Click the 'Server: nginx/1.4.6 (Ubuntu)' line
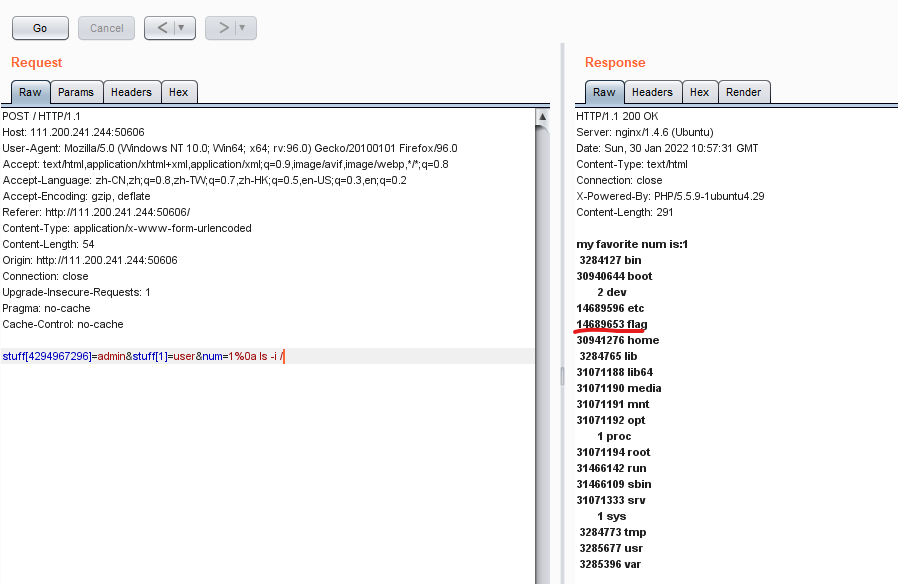Viewport: 898px width, 584px height. coord(645,132)
